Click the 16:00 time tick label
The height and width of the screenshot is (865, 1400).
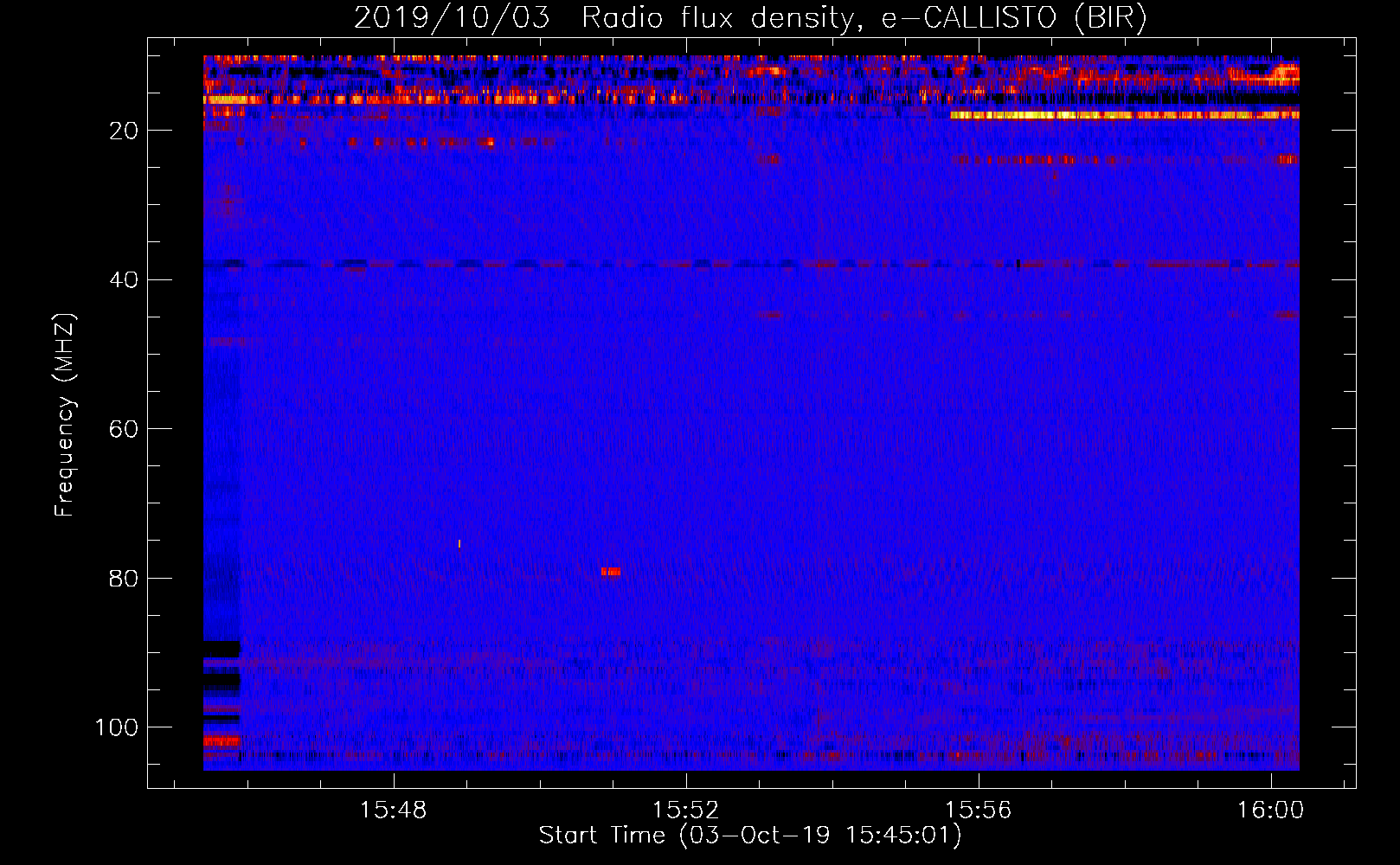click(x=1271, y=811)
